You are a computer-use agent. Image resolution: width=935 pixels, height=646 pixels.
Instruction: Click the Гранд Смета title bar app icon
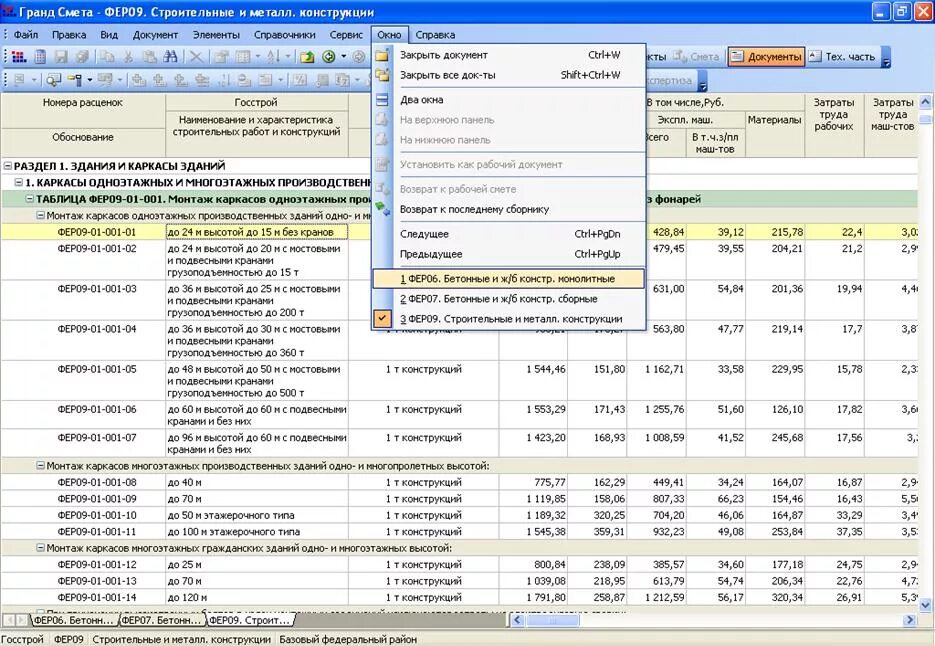[x=9, y=11]
